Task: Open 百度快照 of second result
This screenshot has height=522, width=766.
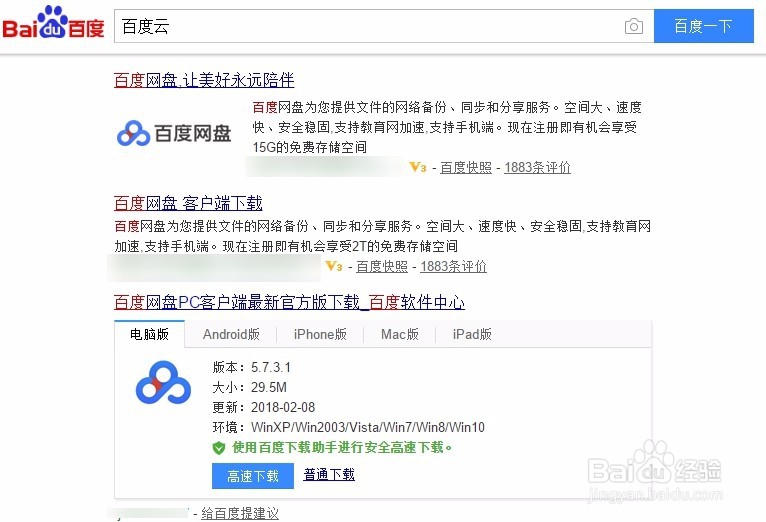Action: pyautogui.click(x=382, y=267)
